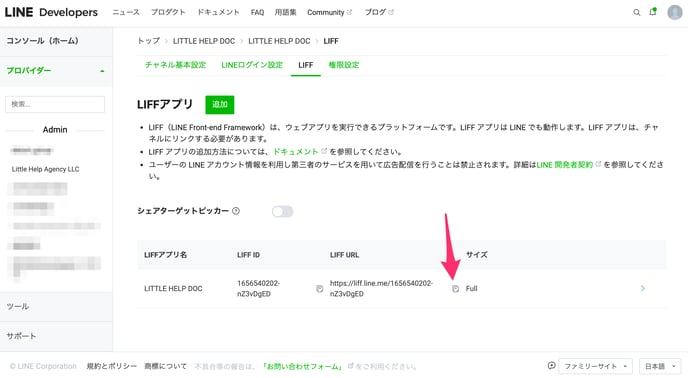Open the 日本語 language dropdown
The width and height of the screenshot is (688, 378).
[x=660, y=366]
